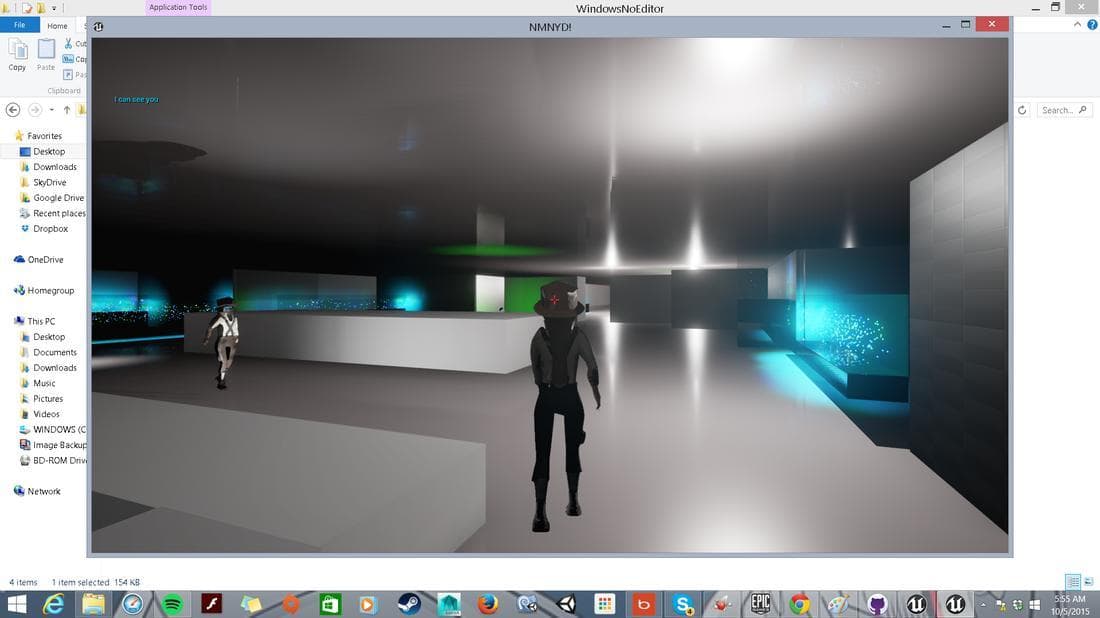Click the Cut scissors icon in ribbon

69,43
